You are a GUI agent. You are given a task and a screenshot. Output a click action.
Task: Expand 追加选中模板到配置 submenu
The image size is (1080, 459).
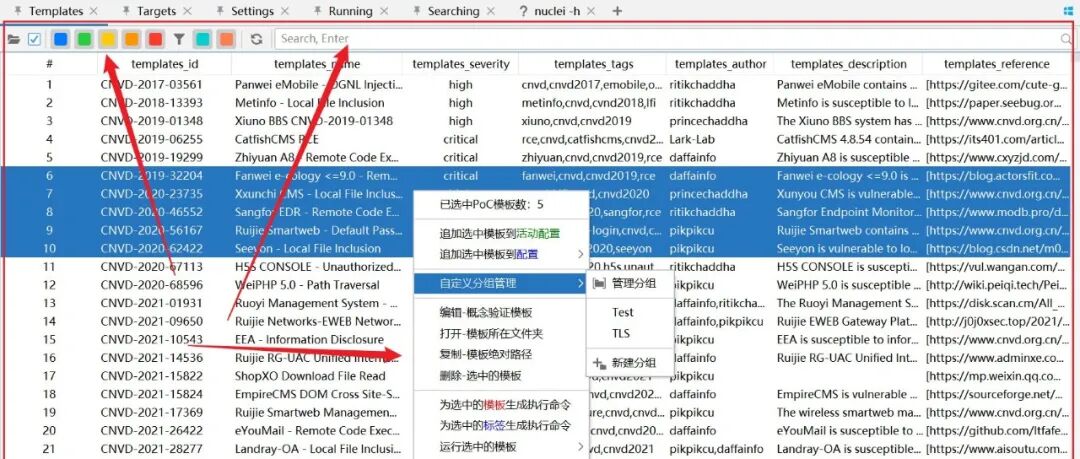[501, 254]
